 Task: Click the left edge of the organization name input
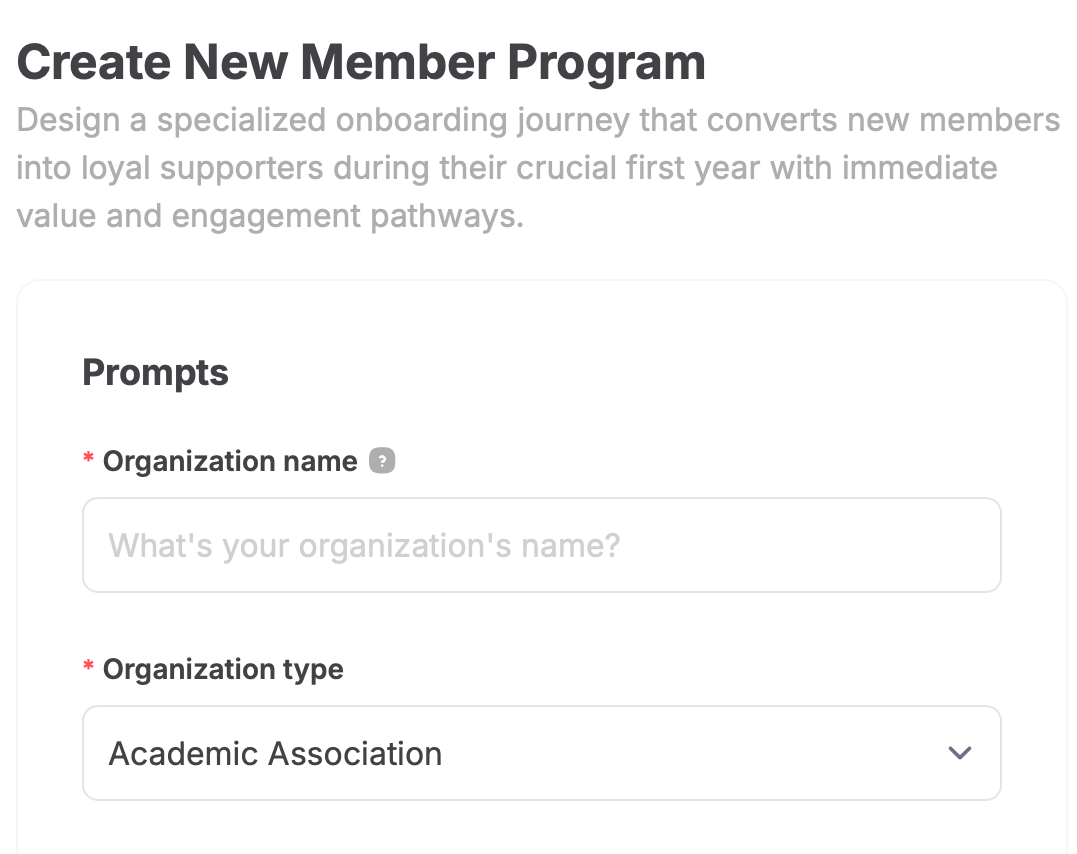[94, 545]
